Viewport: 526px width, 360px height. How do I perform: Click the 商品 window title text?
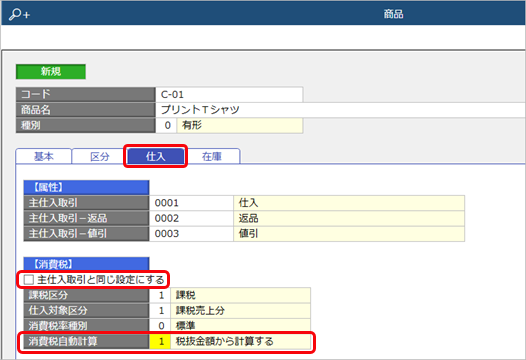click(x=393, y=14)
